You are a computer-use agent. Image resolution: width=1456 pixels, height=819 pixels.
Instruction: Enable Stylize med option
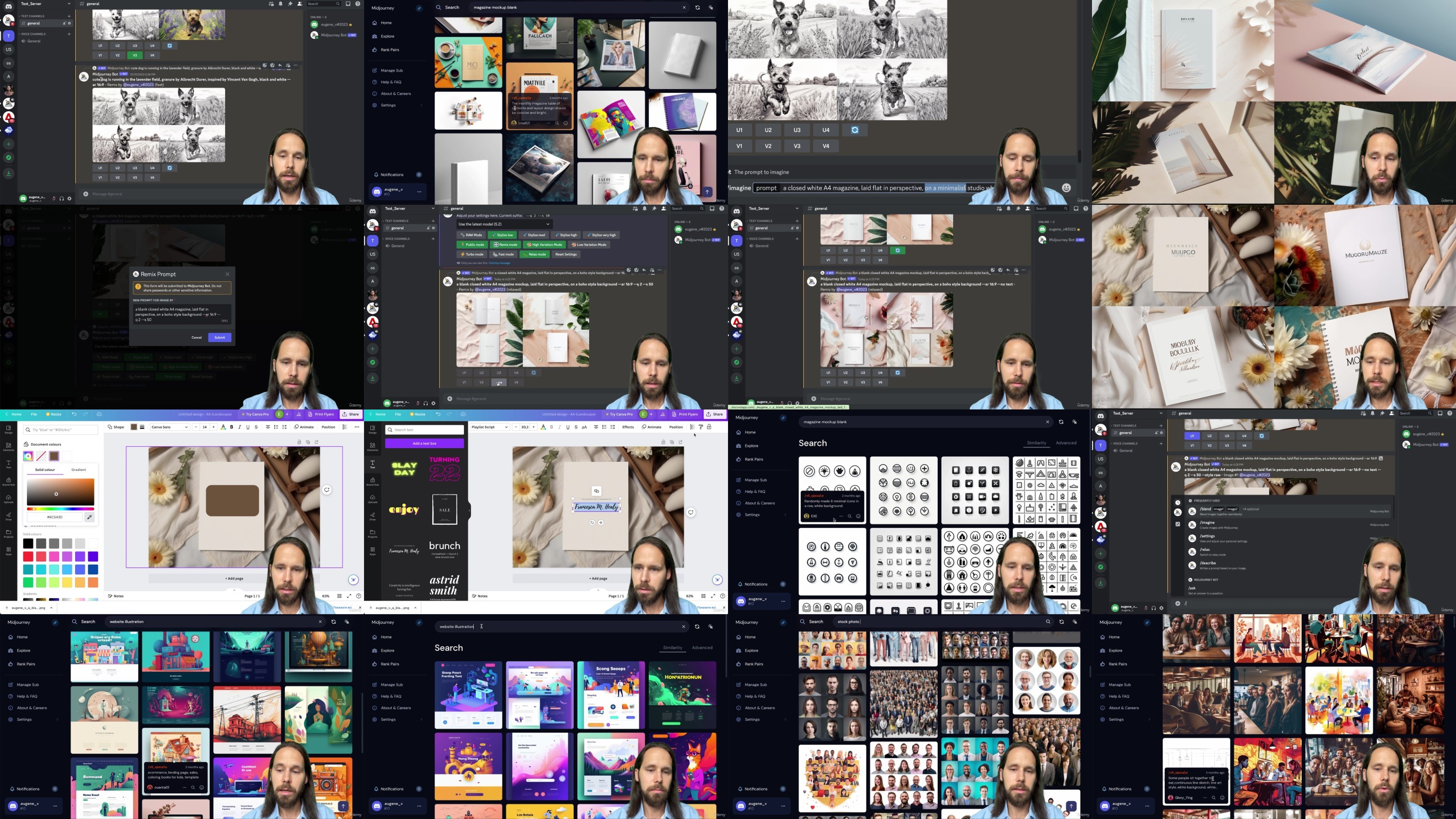click(534, 235)
